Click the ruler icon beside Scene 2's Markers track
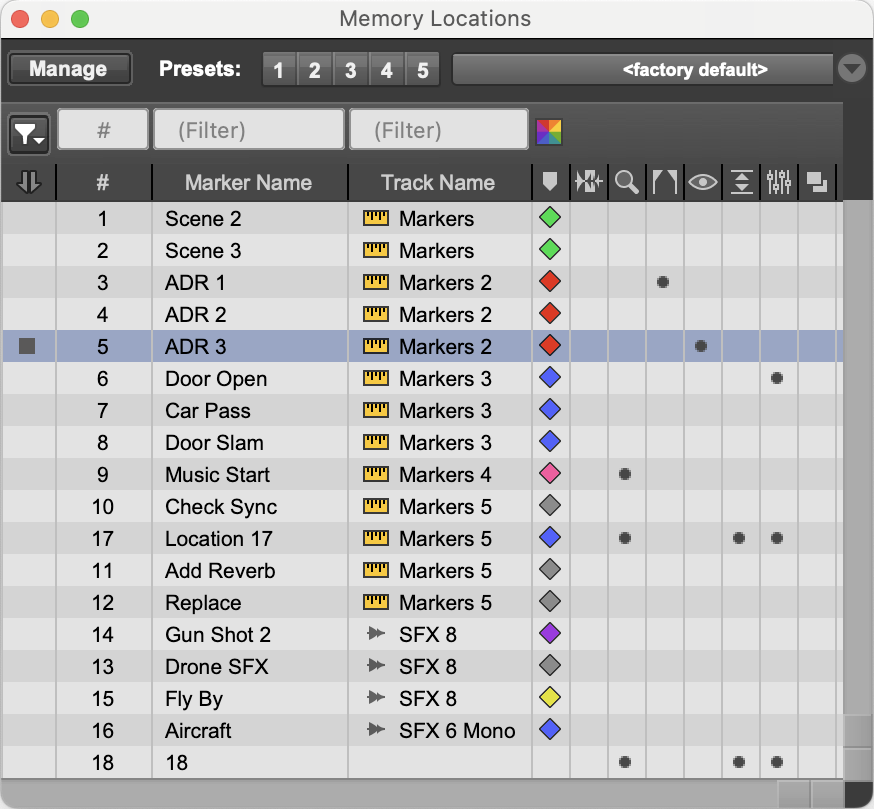The width and height of the screenshot is (874, 809). click(376, 218)
